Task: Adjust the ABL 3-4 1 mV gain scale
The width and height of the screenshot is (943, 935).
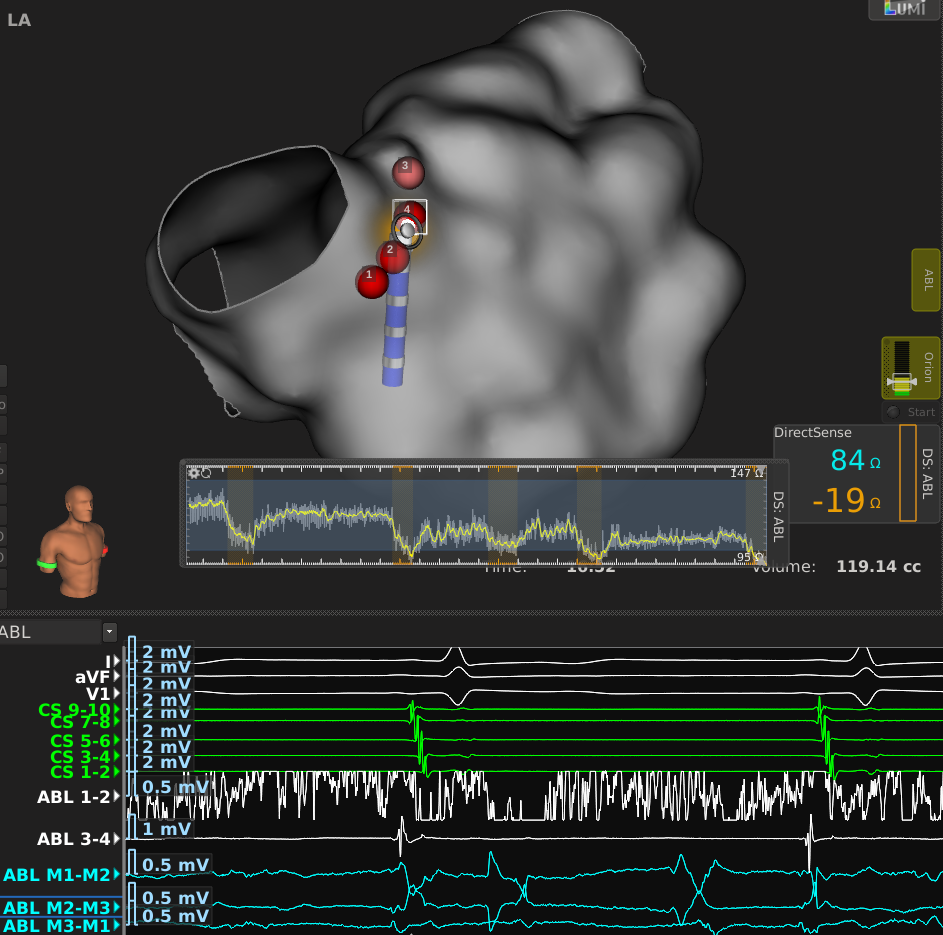Action: (x=165, y=829)
